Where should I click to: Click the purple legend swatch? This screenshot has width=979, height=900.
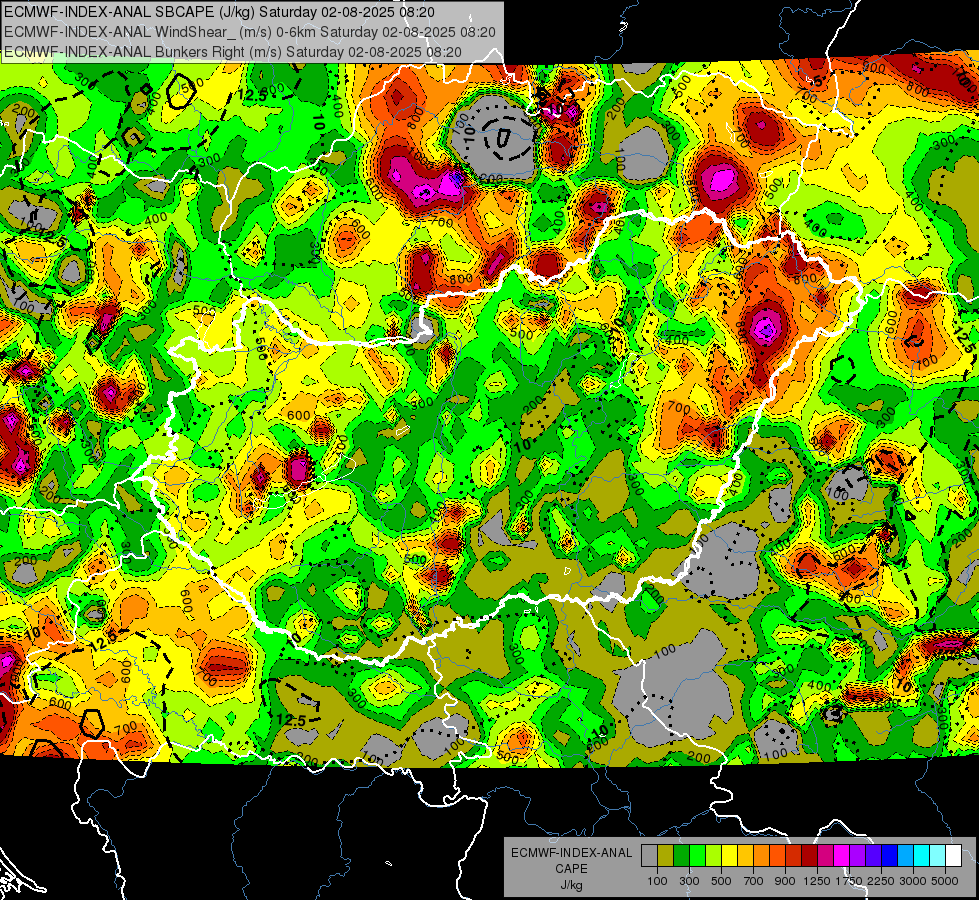tap(858, 856)
